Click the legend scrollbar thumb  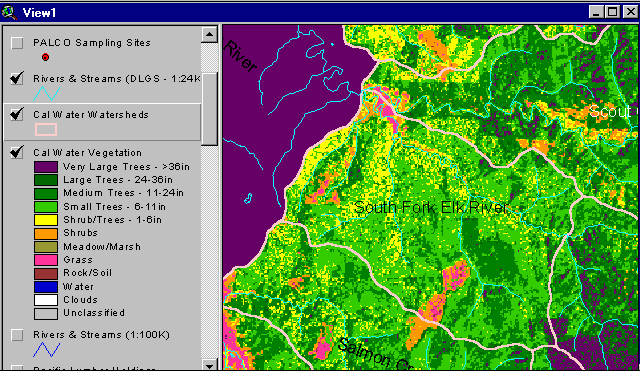(210, 109)
